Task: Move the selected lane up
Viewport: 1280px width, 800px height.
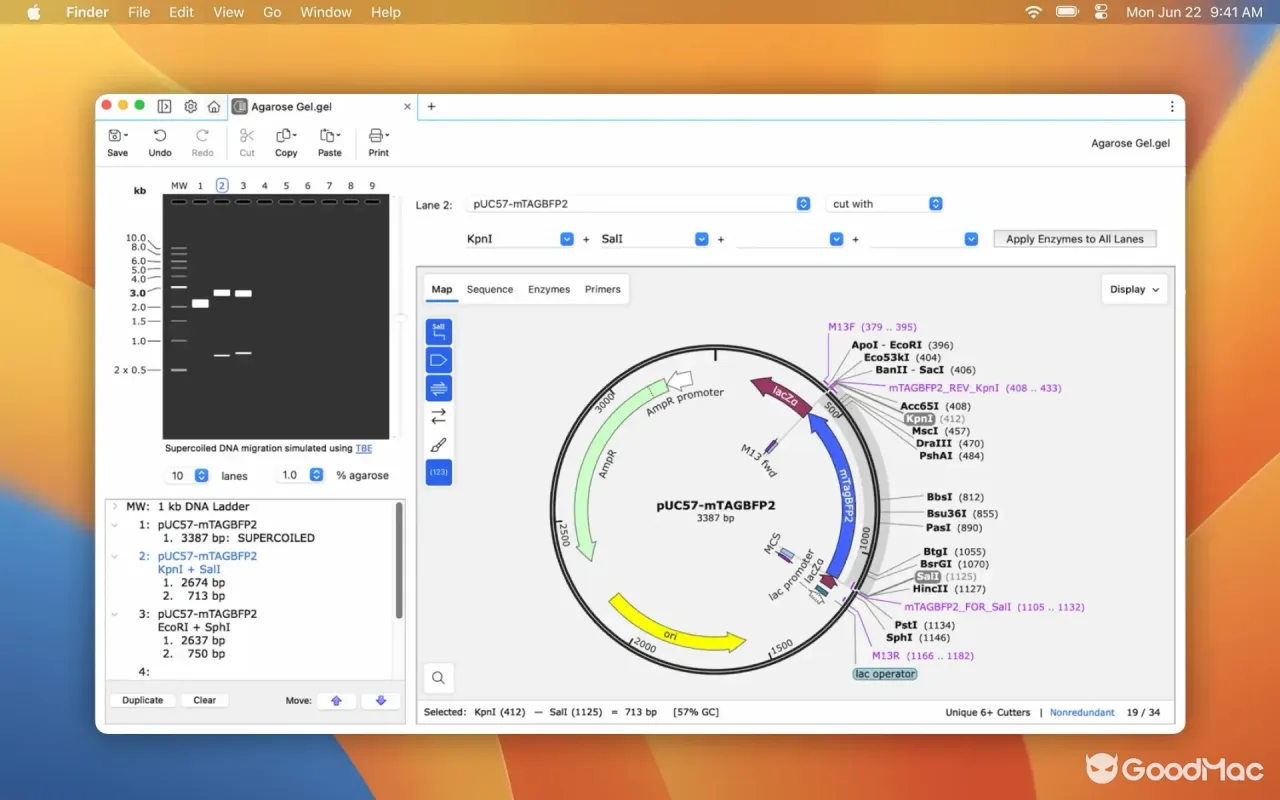Action: (336, 701)
